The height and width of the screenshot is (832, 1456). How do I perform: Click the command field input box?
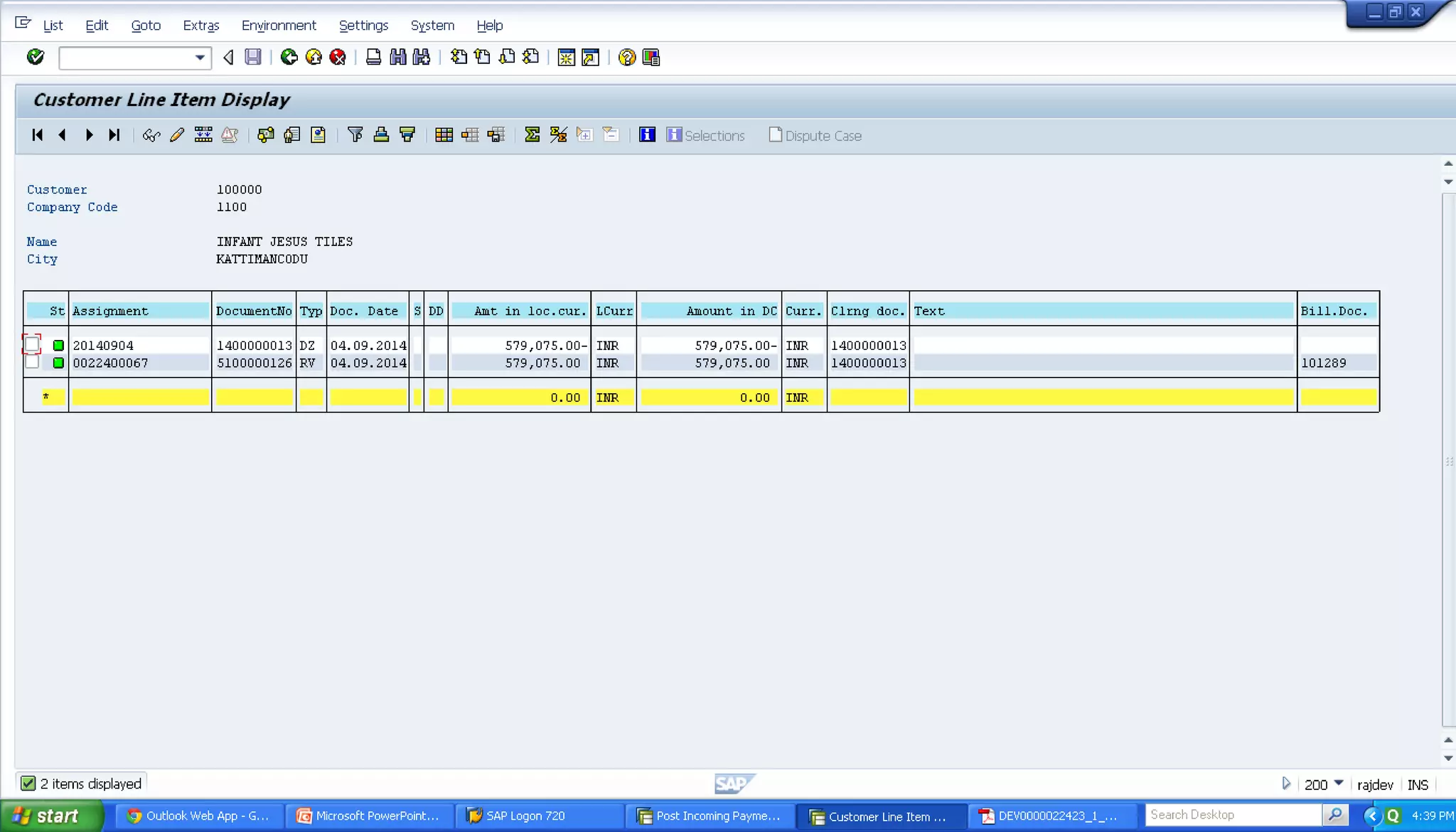coord(126,58)
